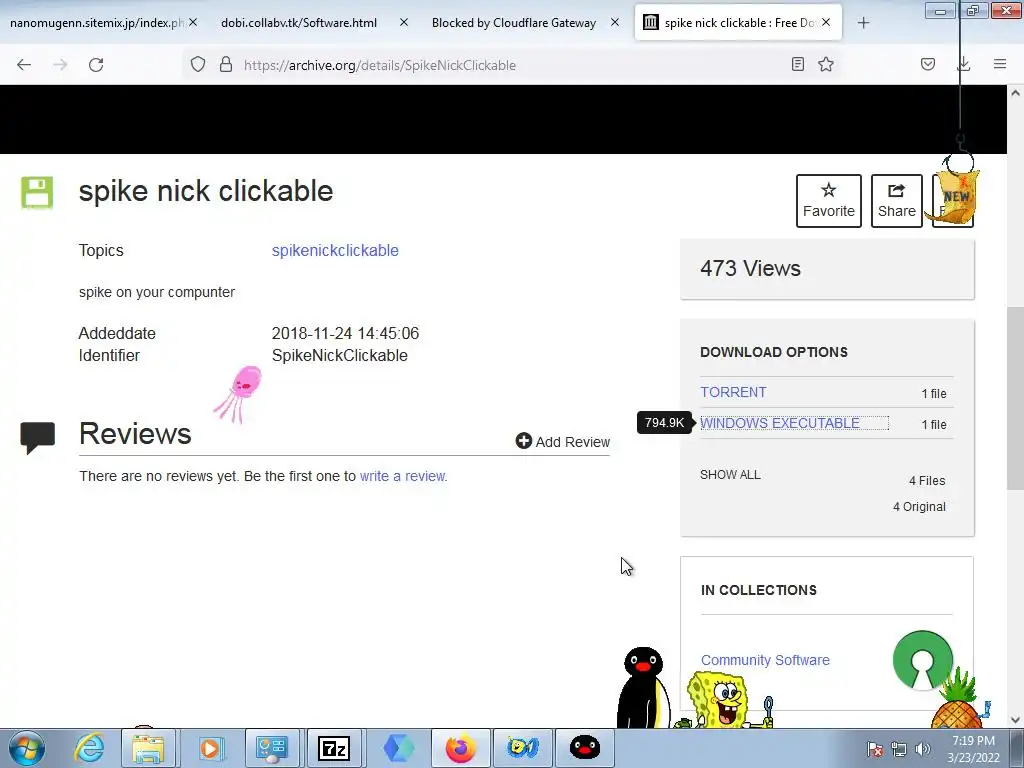Launch Internet Explorer from taskbar

click(89, 748)
